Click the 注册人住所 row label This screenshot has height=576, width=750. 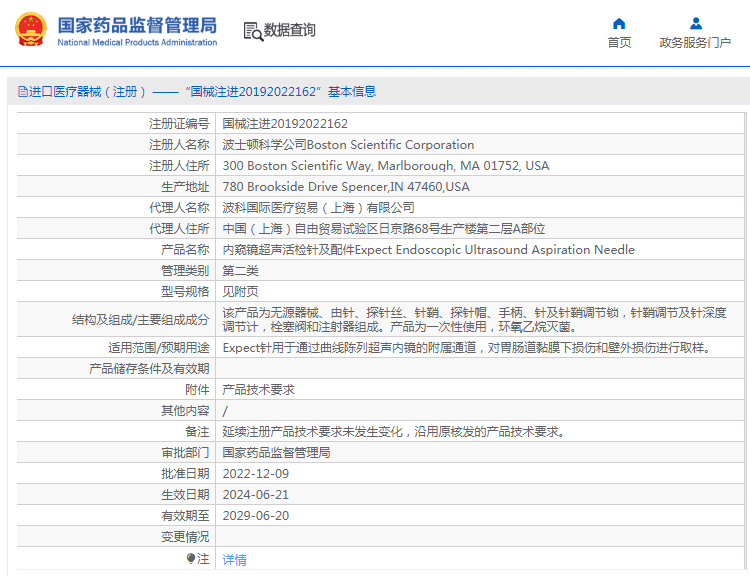tap(179, 166)
